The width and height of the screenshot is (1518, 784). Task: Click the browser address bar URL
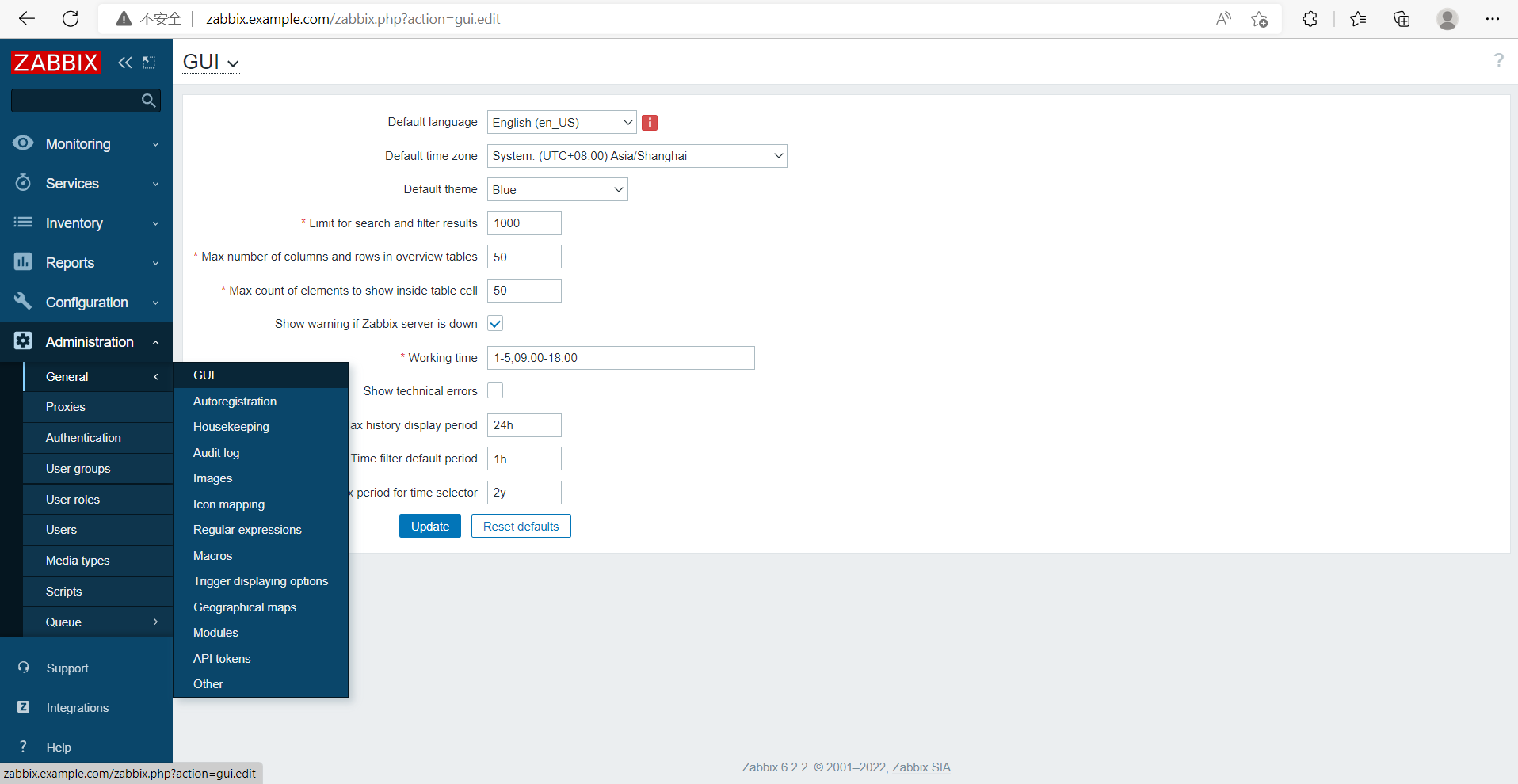click(353, 19)
